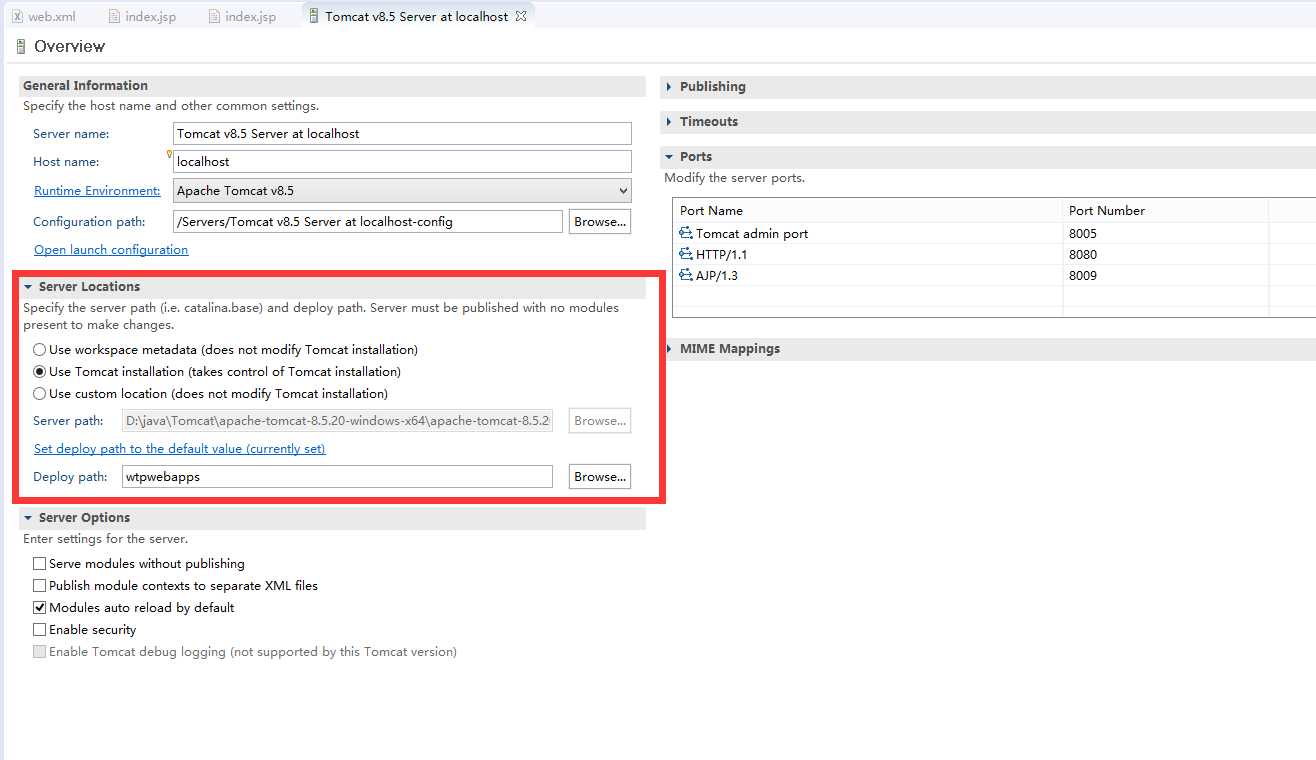Edit the Server name field
The image size is (1316, 760).
[x=402, y=133]
